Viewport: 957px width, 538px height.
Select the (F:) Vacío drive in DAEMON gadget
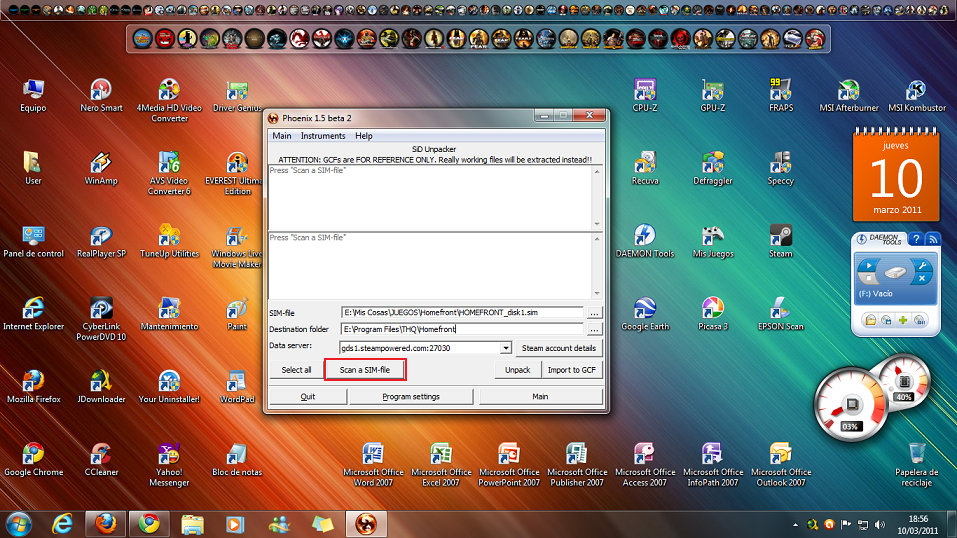[896, 281]
